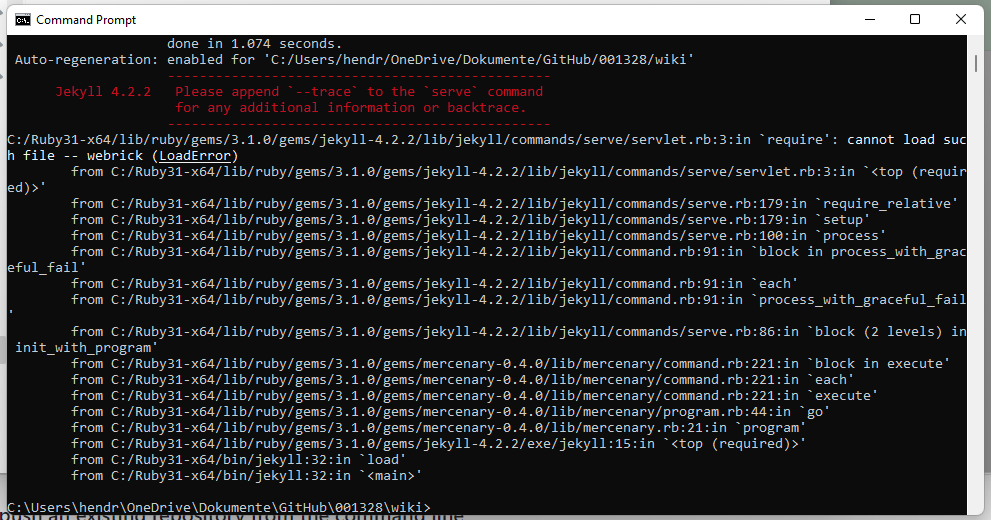Click 'for any additional information or backtrace.' line
The image size is (991, 520).
(x=350, y=107)
